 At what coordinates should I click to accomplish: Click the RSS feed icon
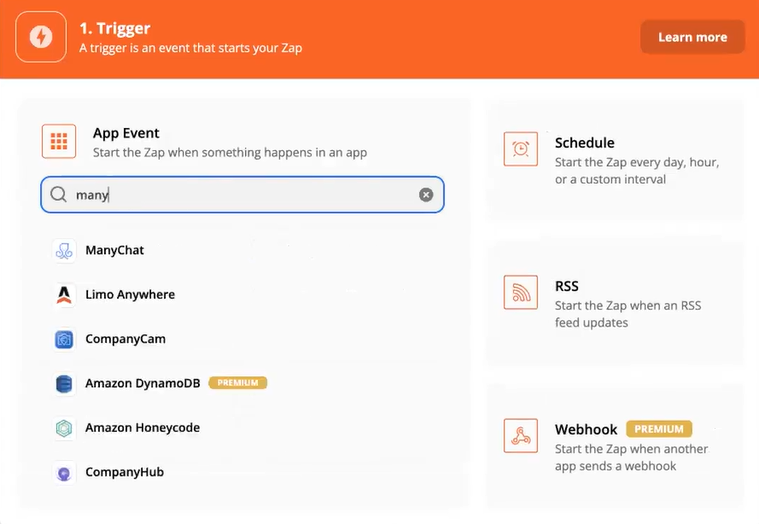tap(521, 292)
